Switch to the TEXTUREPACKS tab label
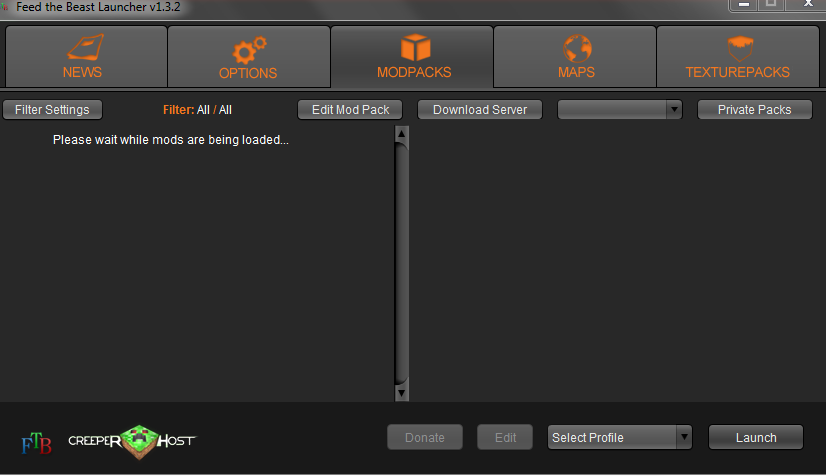The width and height of the screenshot is (826, 476). (737, 72)
